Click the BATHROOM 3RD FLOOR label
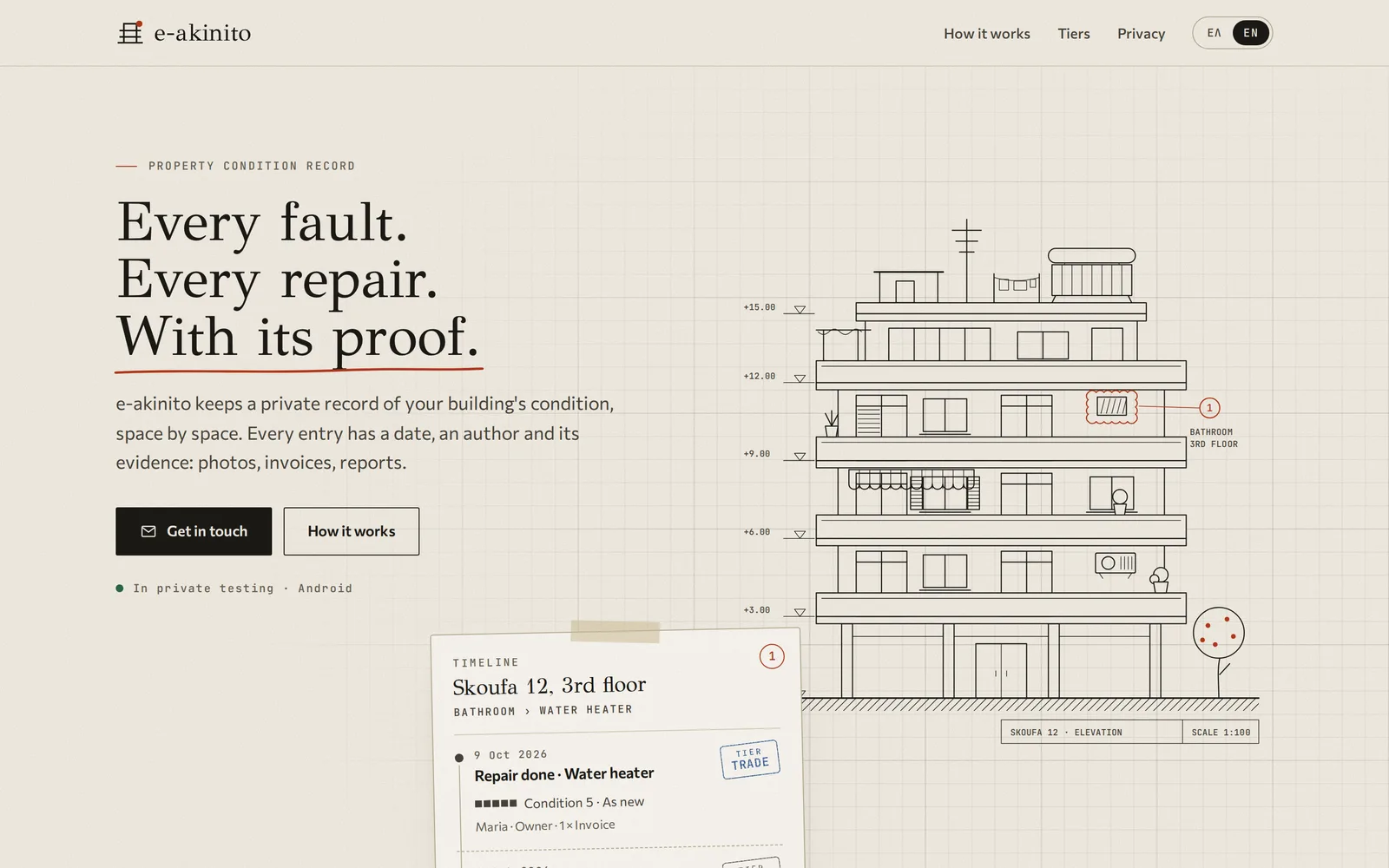This screenshot has width=1389, height=868. (1214, 437)
